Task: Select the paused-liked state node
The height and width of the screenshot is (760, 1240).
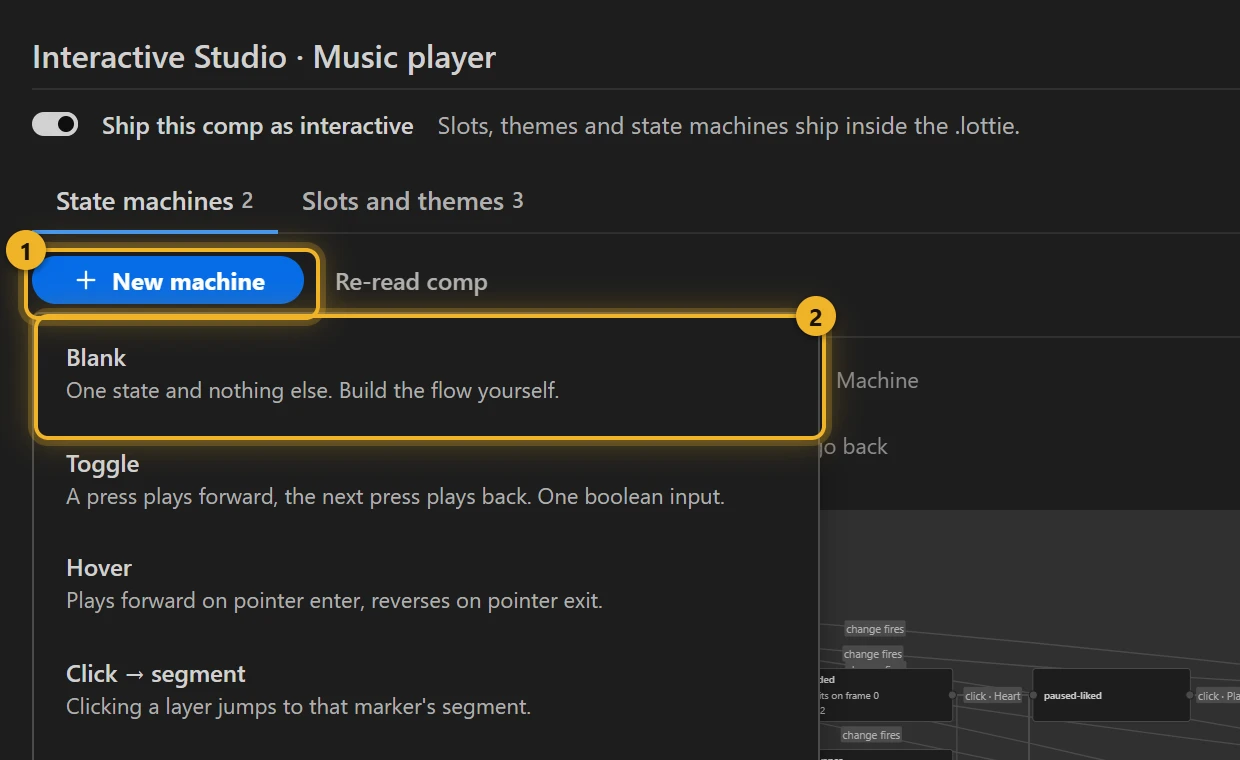Action: tap(1111, 695)
